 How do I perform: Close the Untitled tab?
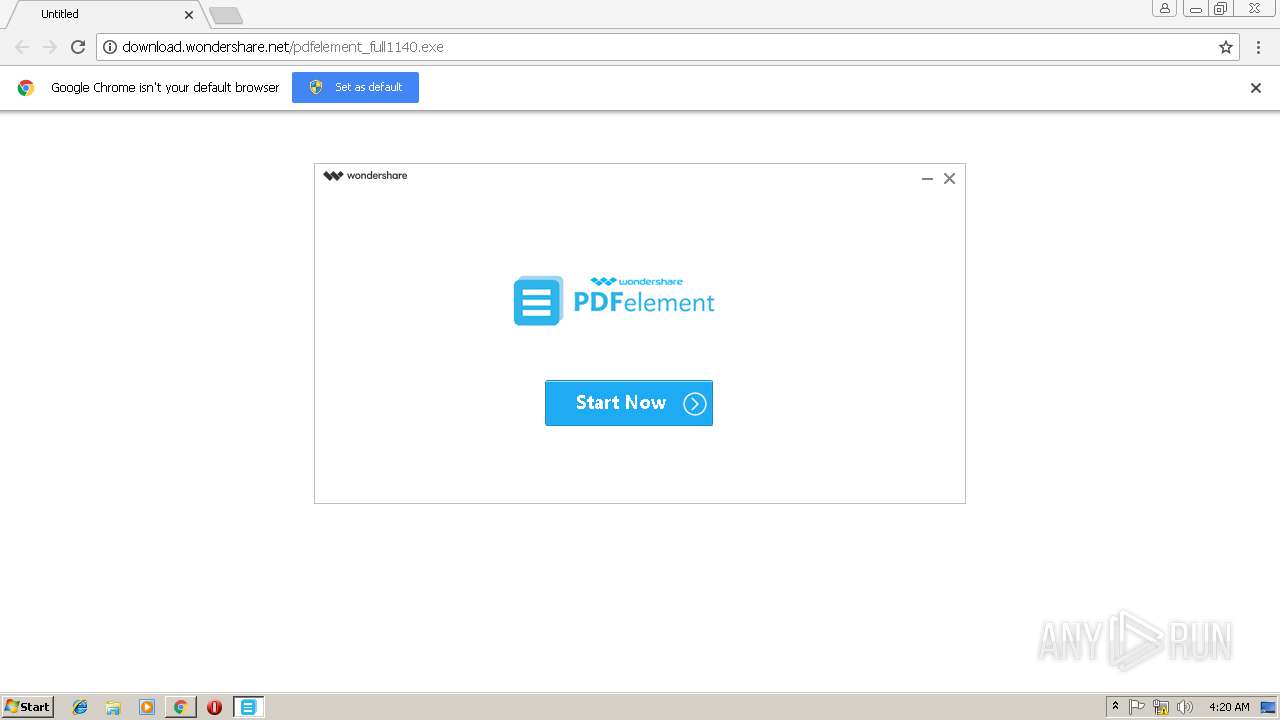189,15
